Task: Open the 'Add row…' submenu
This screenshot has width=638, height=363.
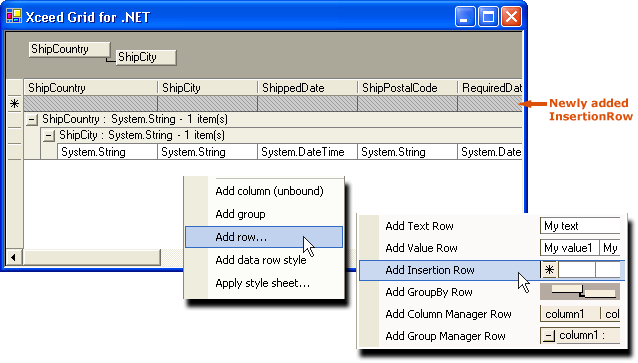Action: click(264, 237)
